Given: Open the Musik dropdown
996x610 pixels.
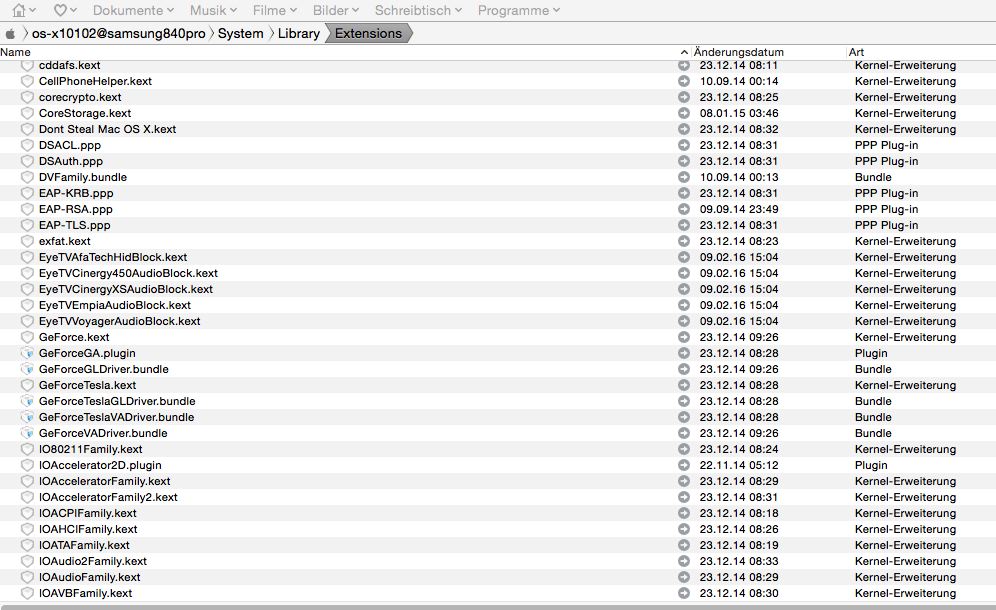Looking at the screenshot, I should (213, 10).
